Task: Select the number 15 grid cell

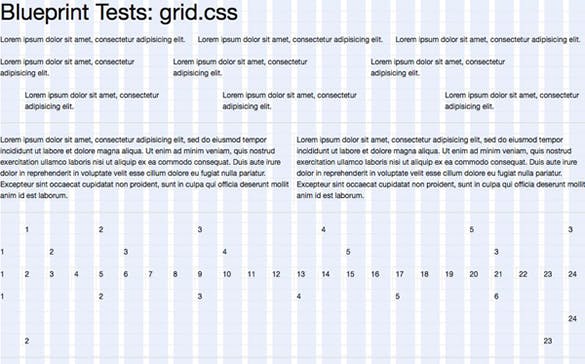Action: (x=350, y=274)
